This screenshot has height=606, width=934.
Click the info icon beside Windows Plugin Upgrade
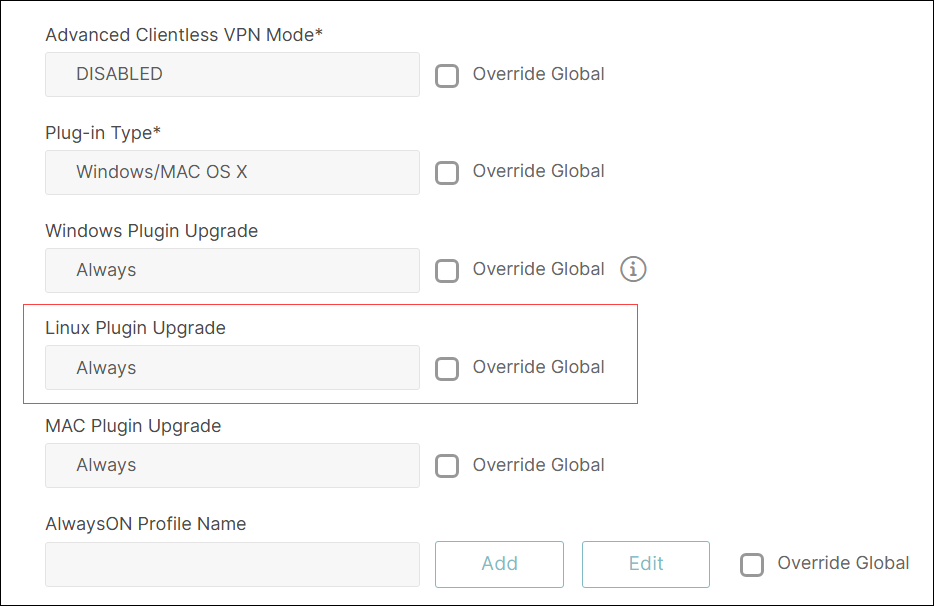(634, 269)
